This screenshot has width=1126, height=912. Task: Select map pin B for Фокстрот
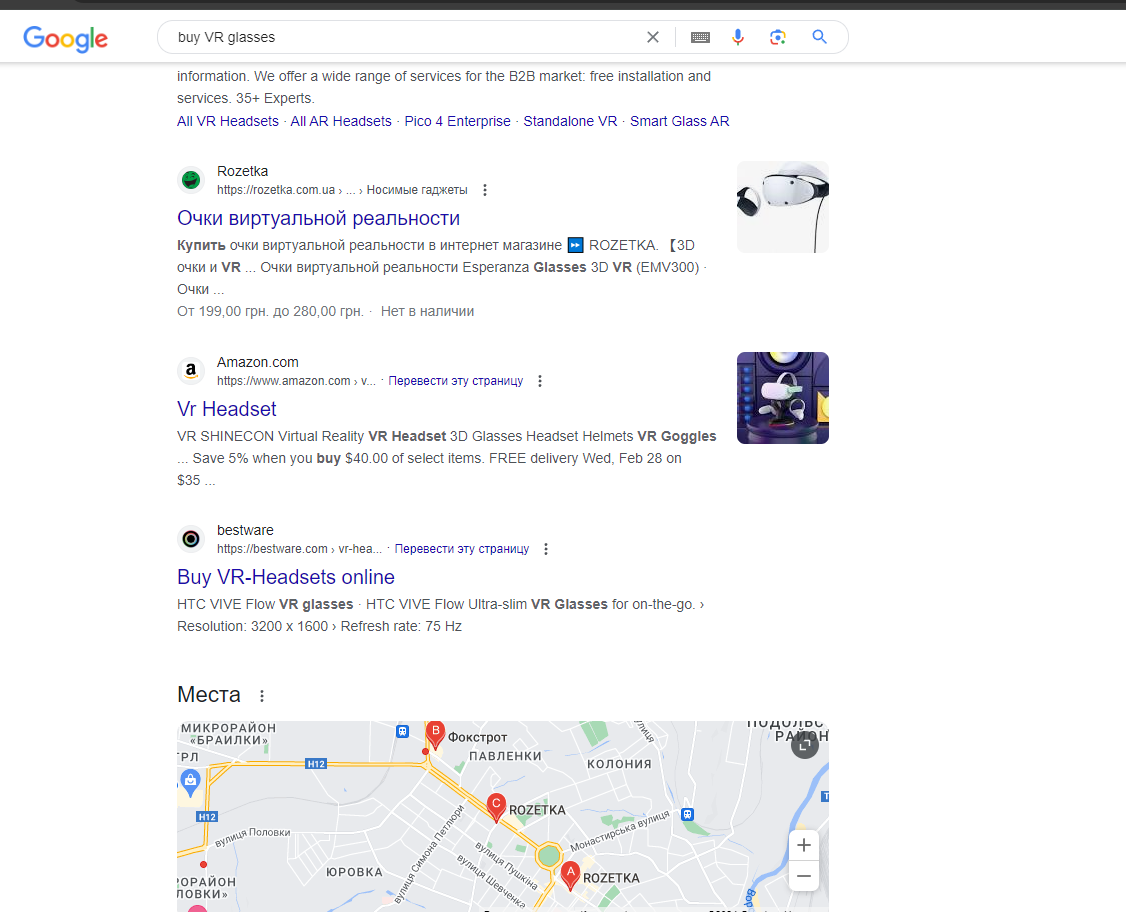435,735
